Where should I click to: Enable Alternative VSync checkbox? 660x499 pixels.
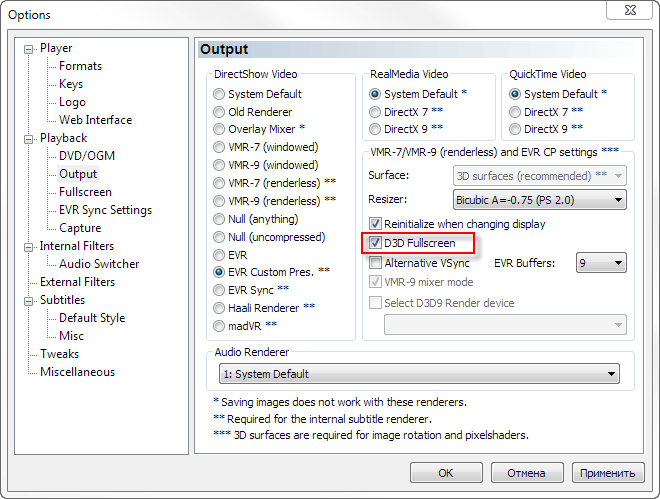(376, 263)
